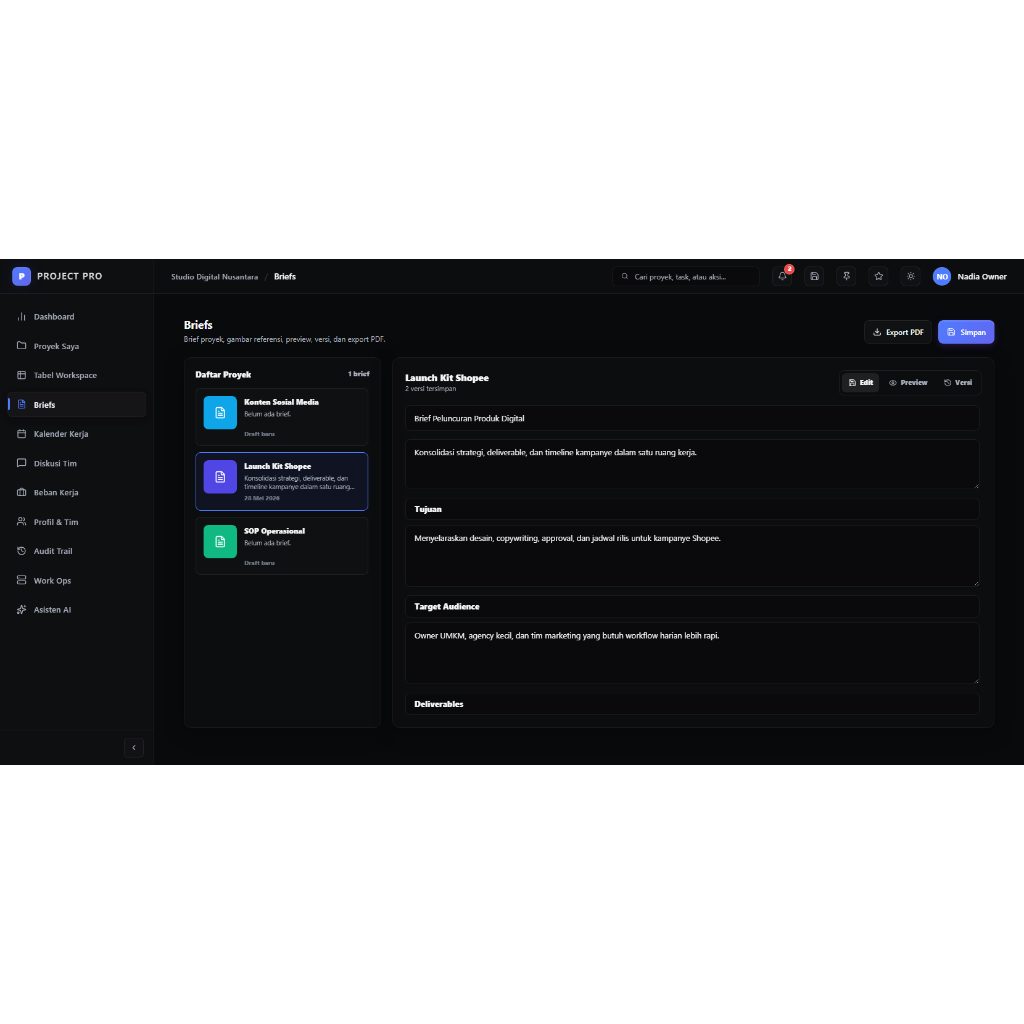Viewport: 1024px width, 1024px height.
Task: Click the Menyelaraskan desain textarea
Action: pyautogui.click(x=692, y=556)
